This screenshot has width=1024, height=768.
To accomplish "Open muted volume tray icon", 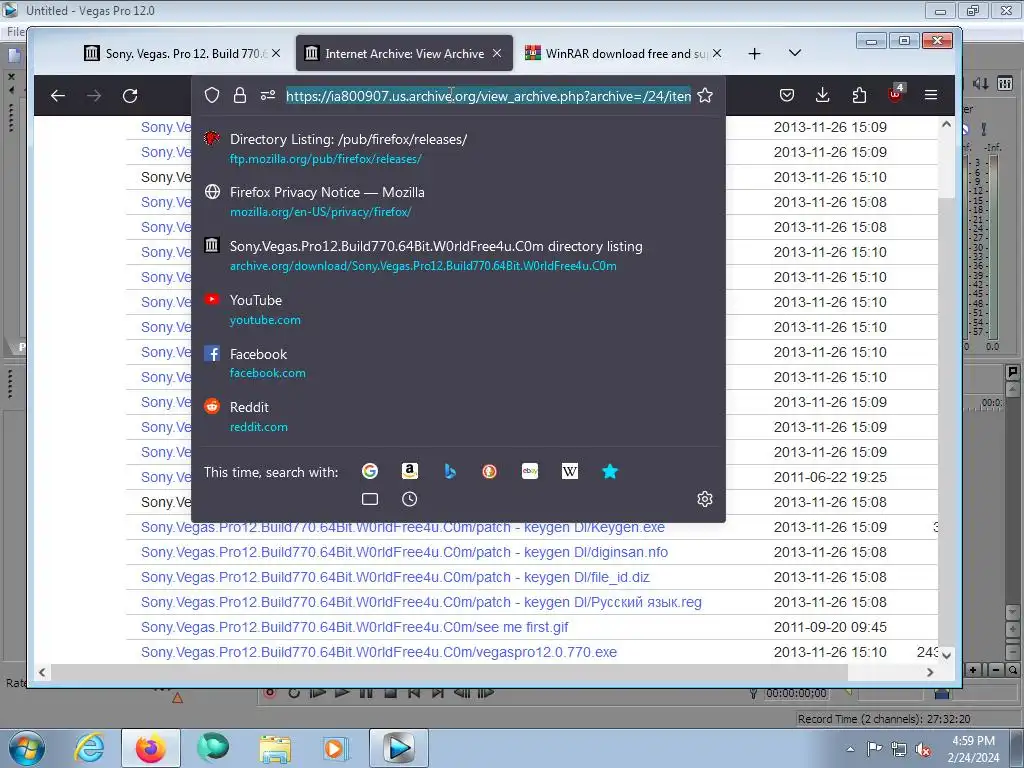I will [x=923, y=749].
